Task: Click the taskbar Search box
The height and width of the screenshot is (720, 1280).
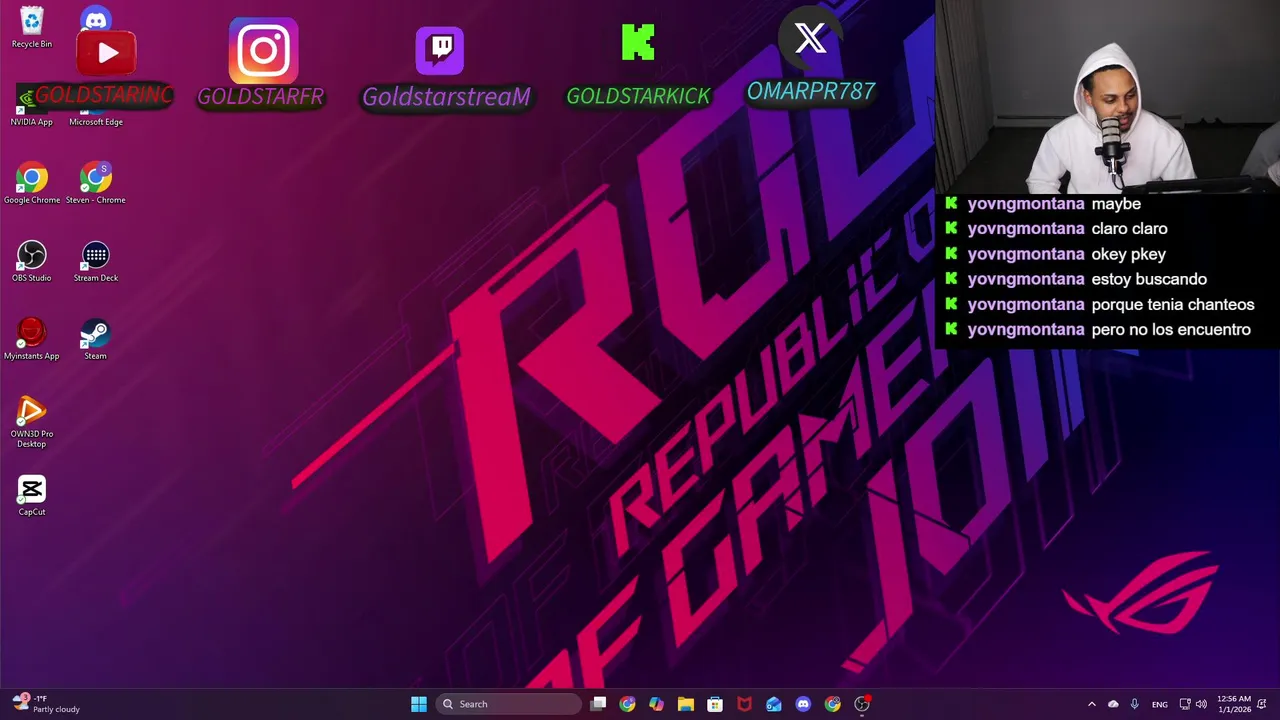Action: [508, 704]
